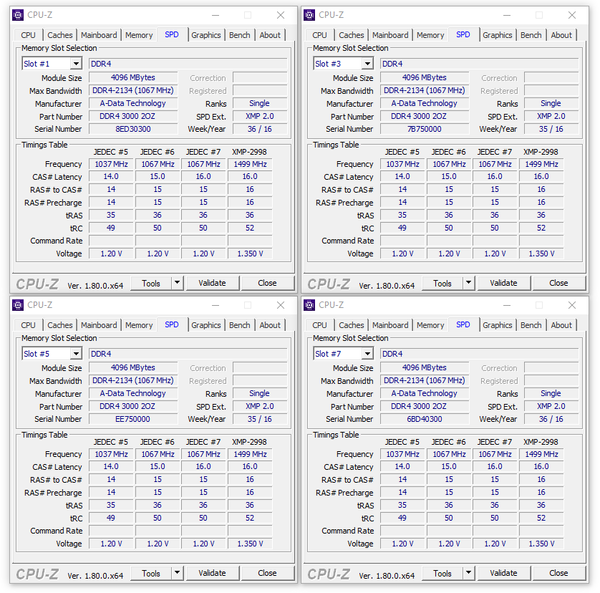Click serial number 8ED30300 field
This screenshot has height=593, width=600.
coord(133,129)
